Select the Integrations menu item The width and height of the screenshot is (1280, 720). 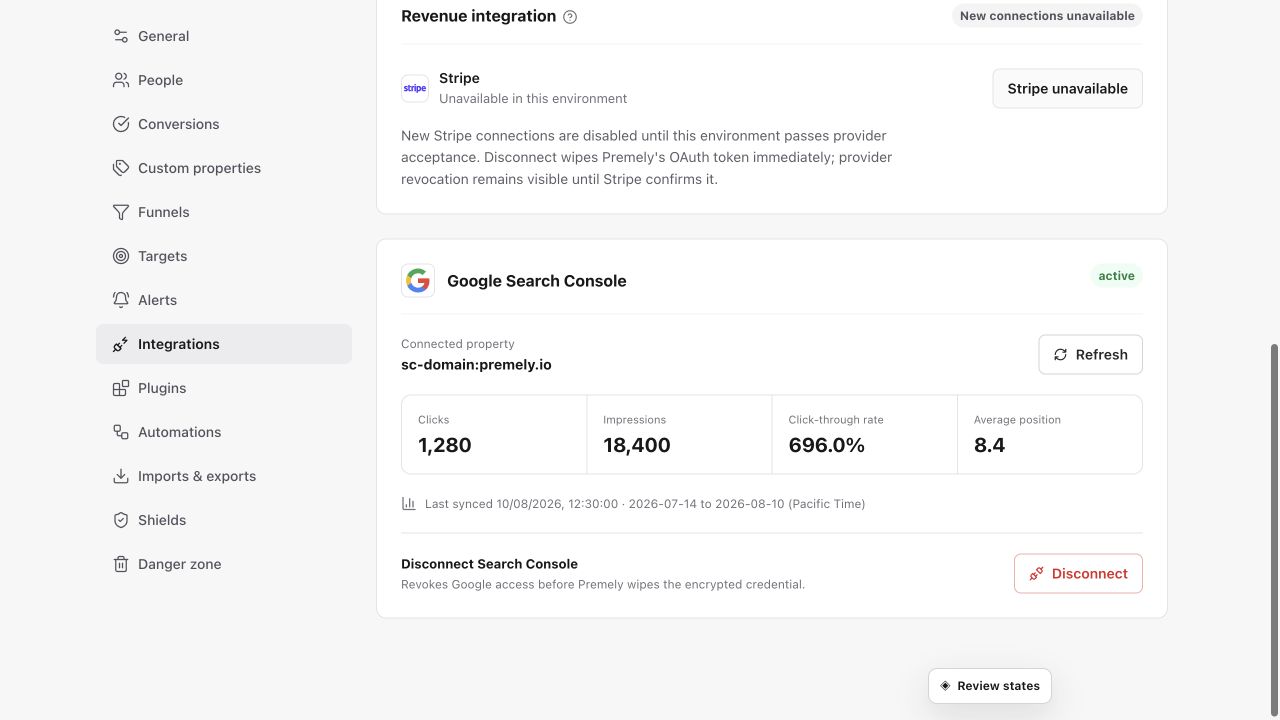(224, 344)
